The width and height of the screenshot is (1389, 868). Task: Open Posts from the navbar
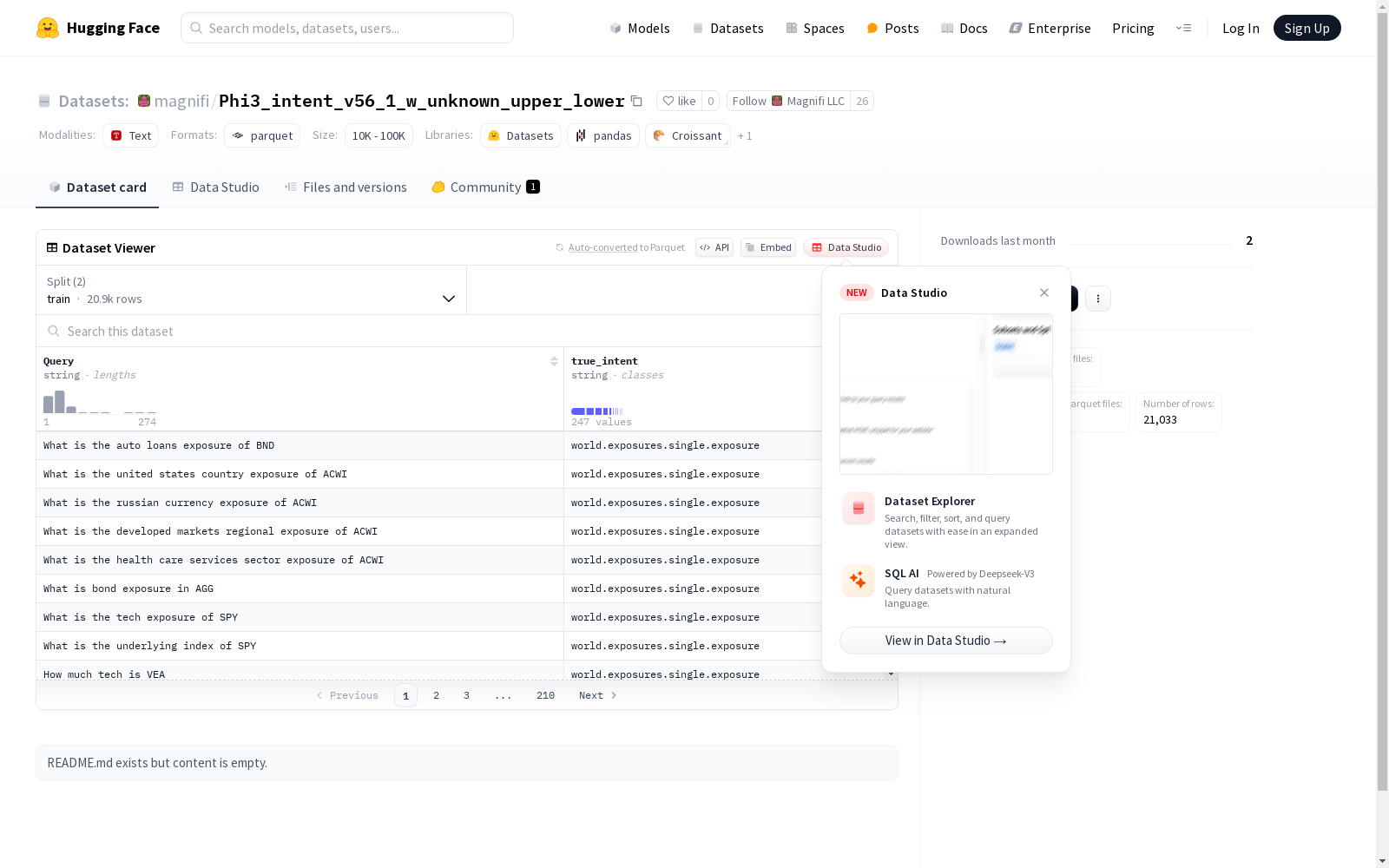892,28
